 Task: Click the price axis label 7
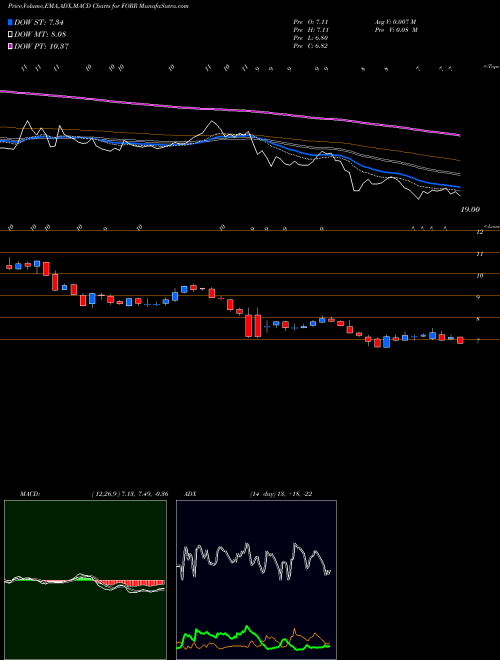(478, 341)
